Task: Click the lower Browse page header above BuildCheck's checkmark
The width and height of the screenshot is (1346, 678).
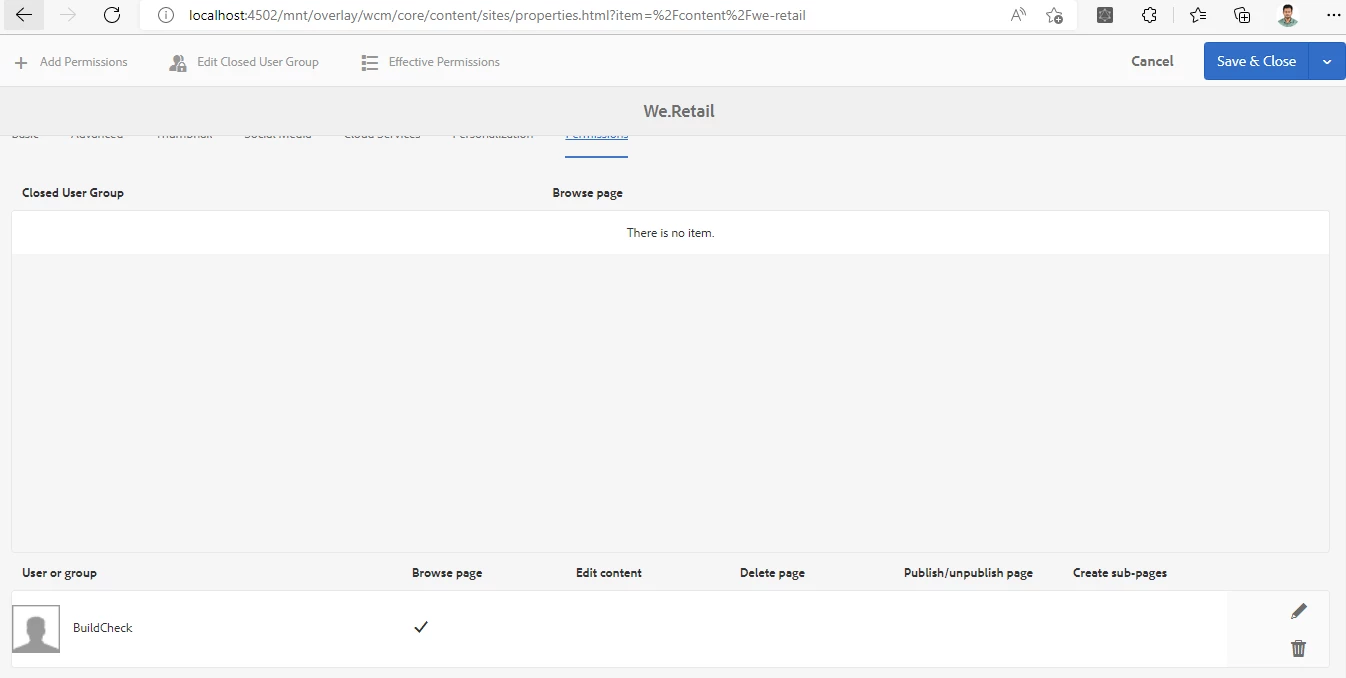Action: (x=447, y=573)
